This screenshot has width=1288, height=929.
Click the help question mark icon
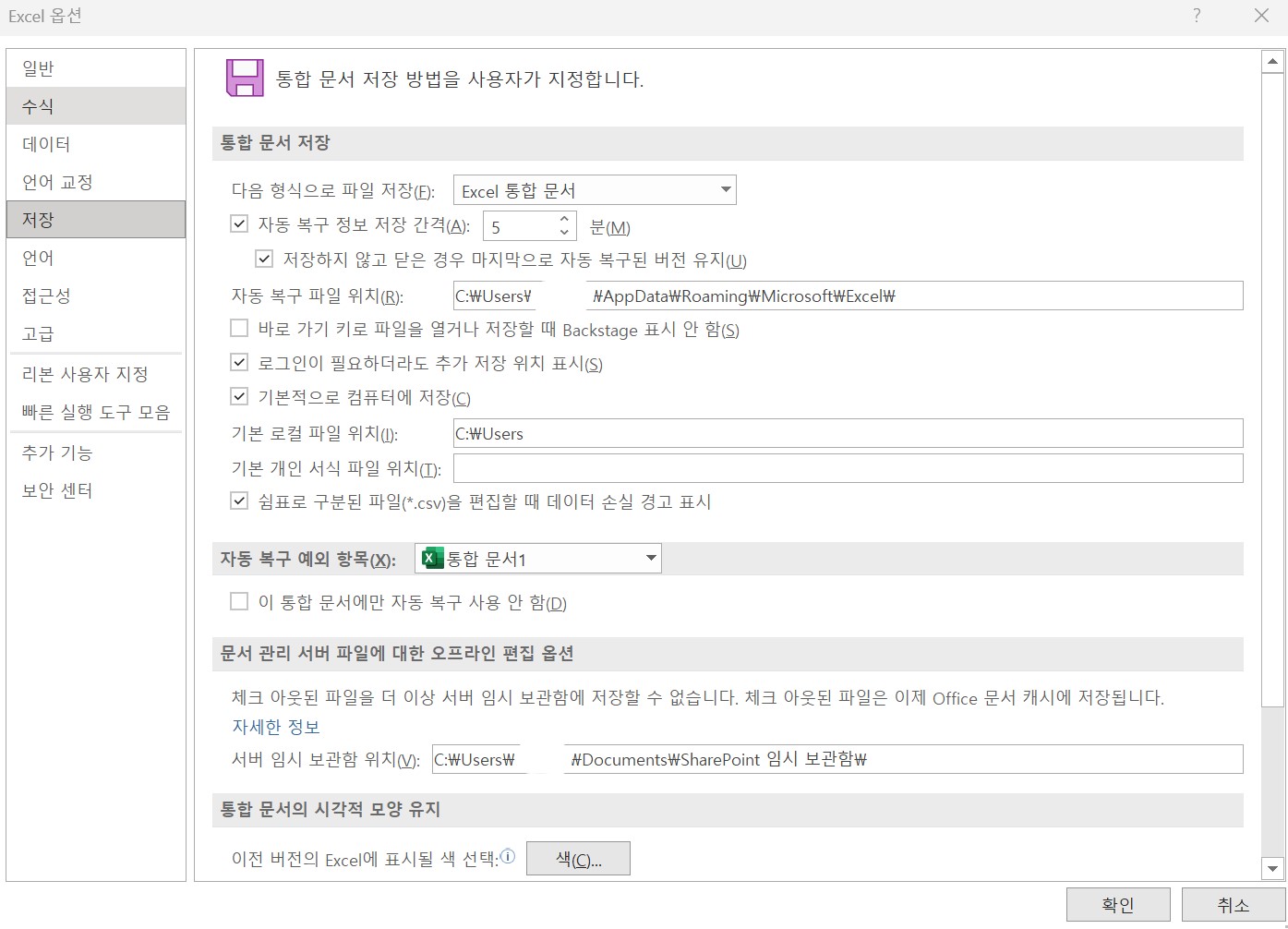point(1197,16)
